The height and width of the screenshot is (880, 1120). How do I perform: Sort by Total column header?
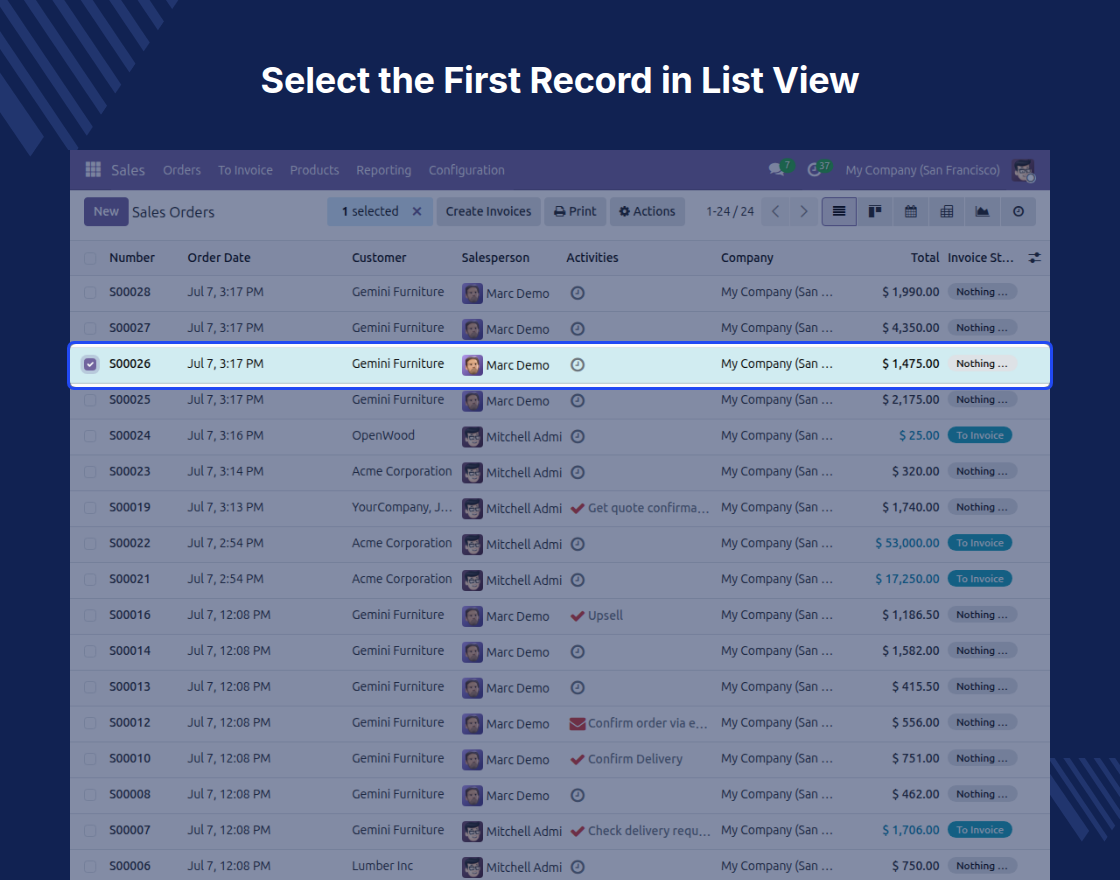925,258
